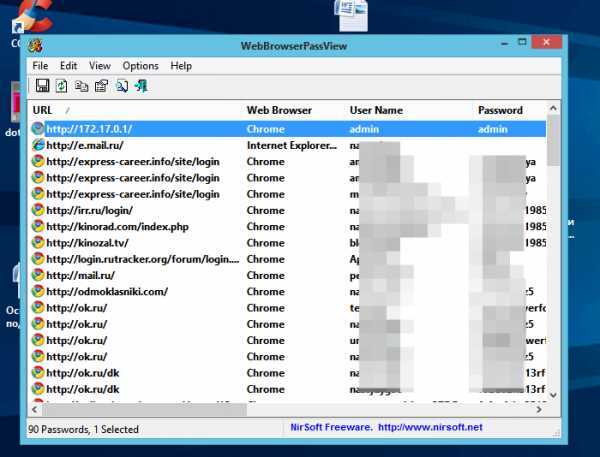Click the globe icon beside 172.17.0.1 row
Viewport: 600px width, 457px height.
pos(38,129)
